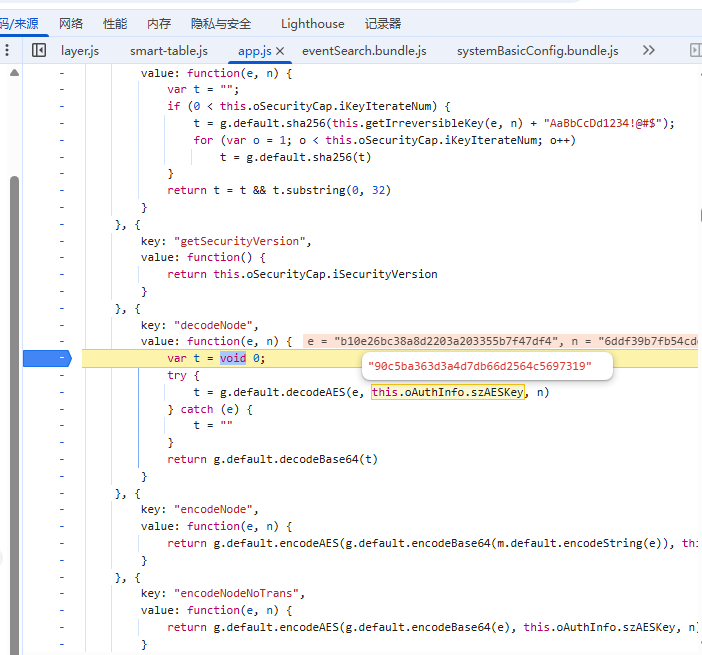Screen dimensions: 702x655
Task: Select the app.js file tab
Action: [x=255, y=51]
